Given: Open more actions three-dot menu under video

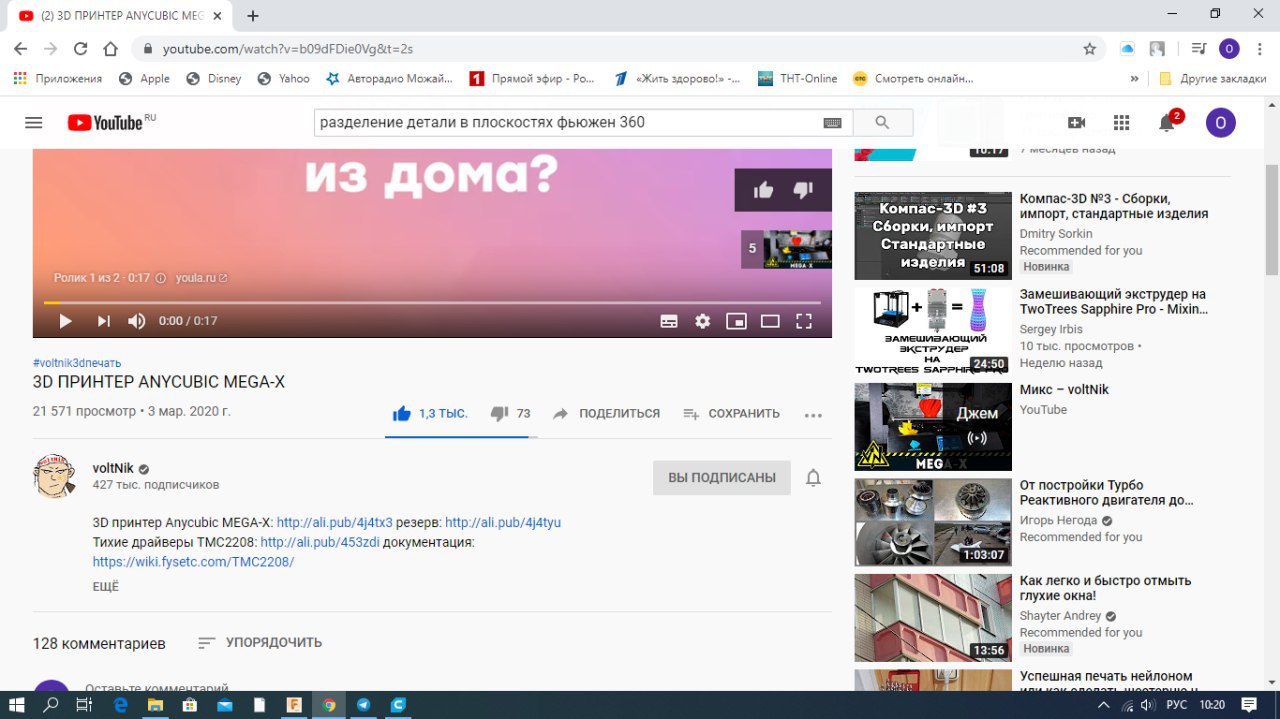Looking at the screenshot, I should [813, 414].
